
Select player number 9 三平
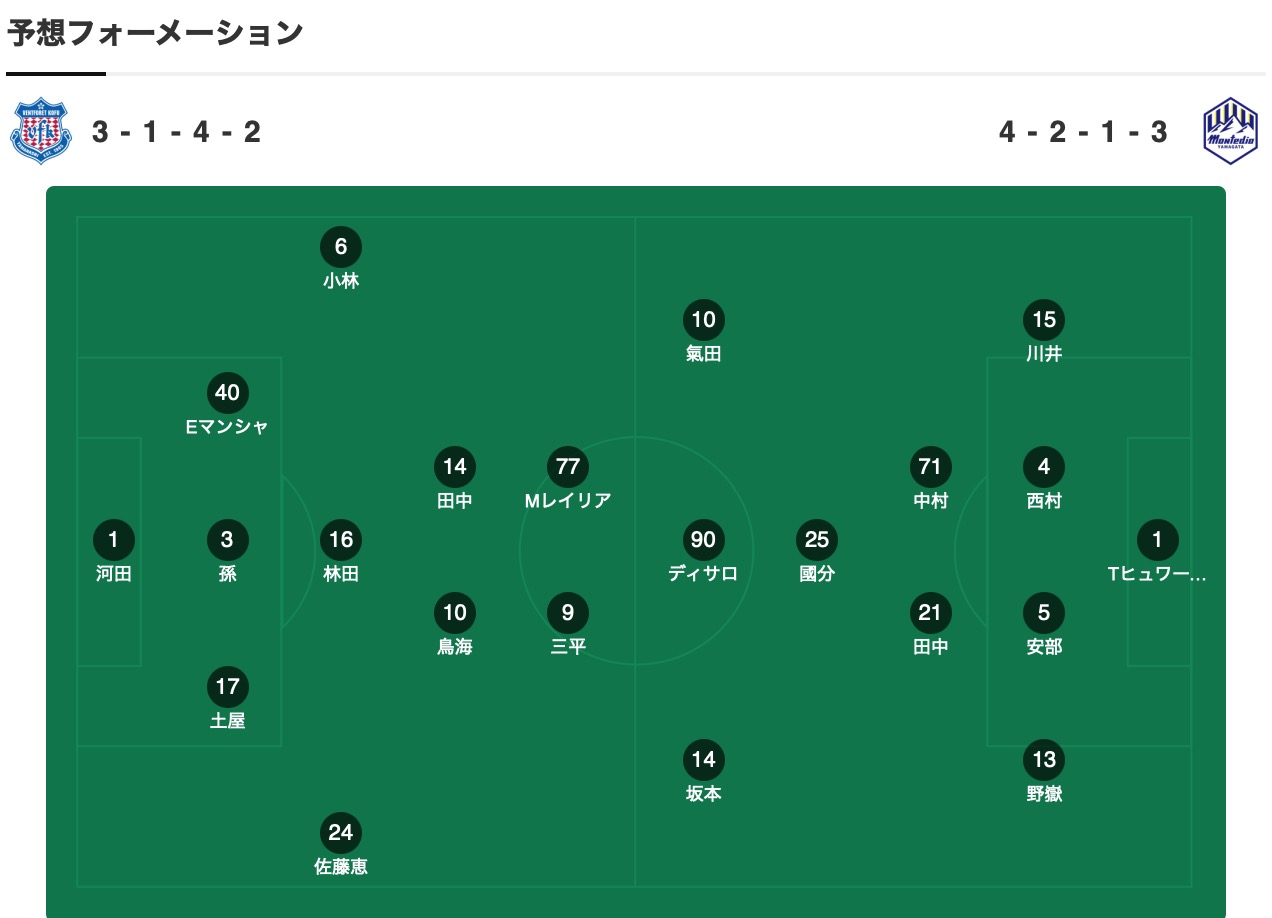click(x=568, y=625)
